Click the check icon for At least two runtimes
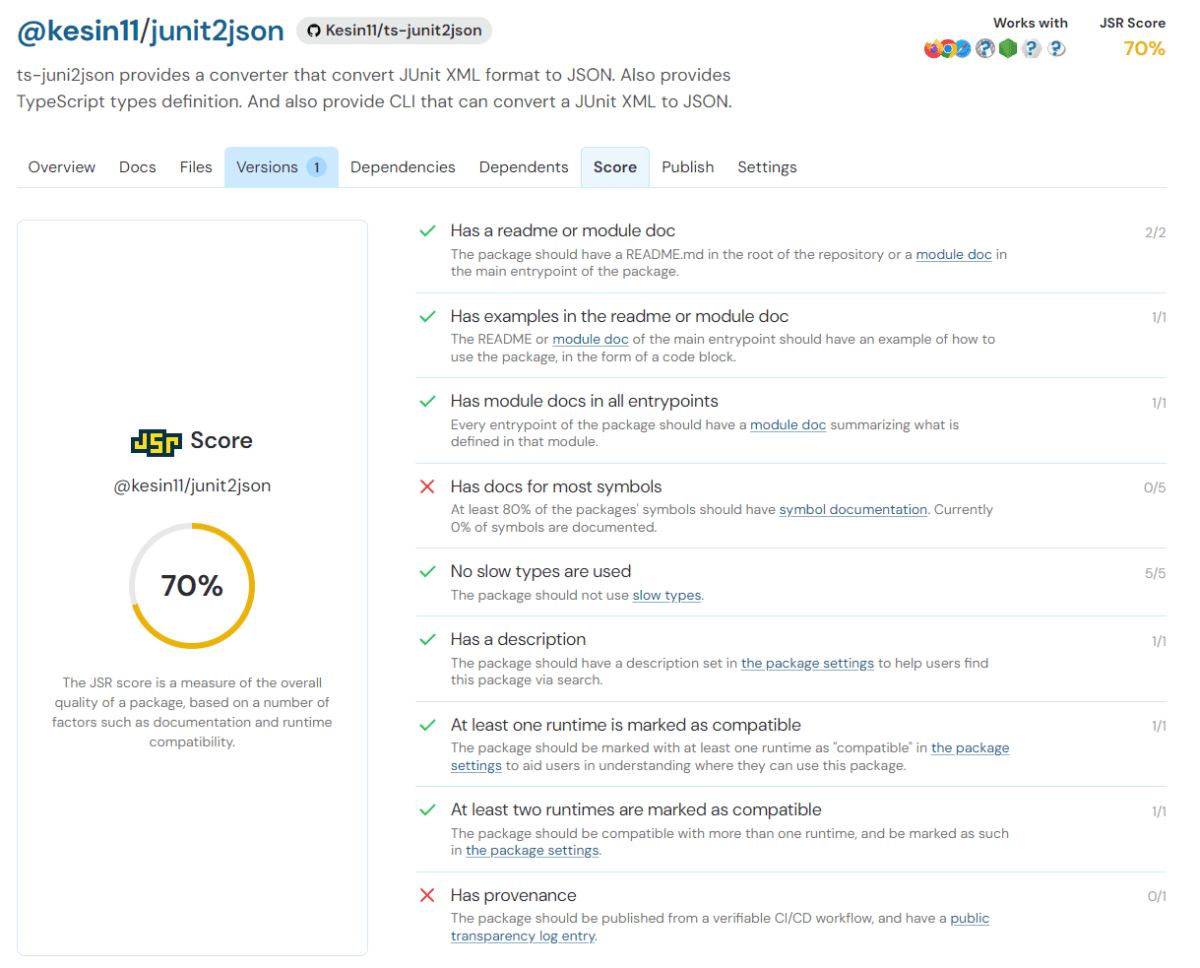Image resolution: width=1200 pixels, height=968 pixels. [427, 810]
